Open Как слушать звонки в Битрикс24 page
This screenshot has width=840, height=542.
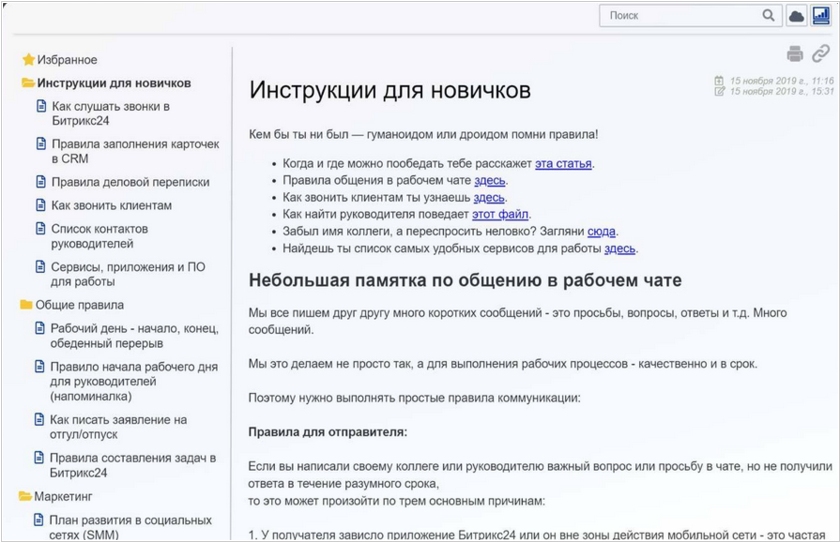tap(111, 113)
